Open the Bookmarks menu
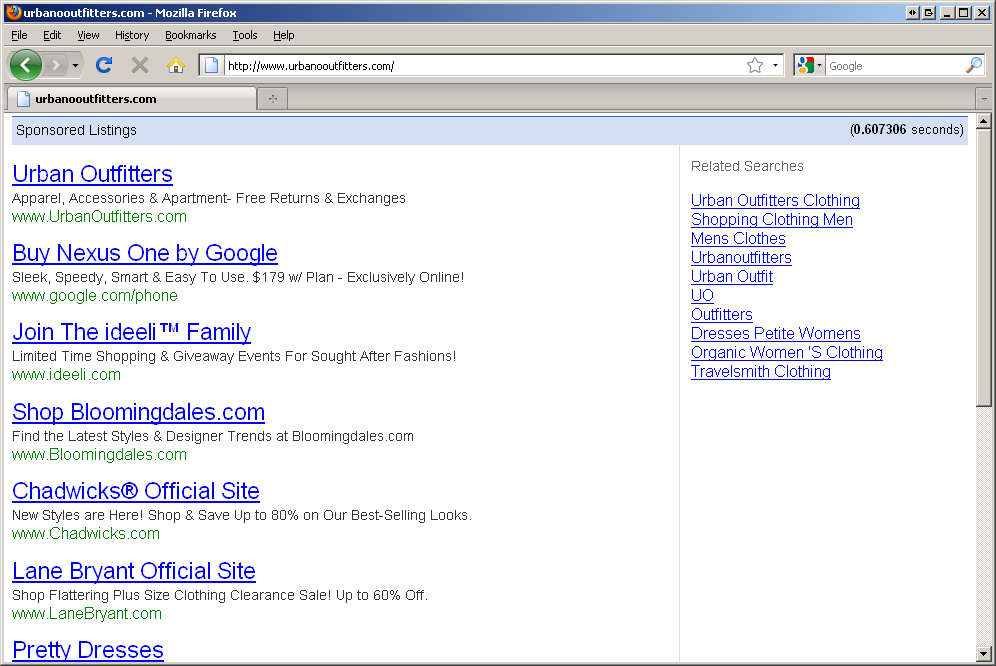996x666 pixels. pyautogui.click(x=191, y=35)
